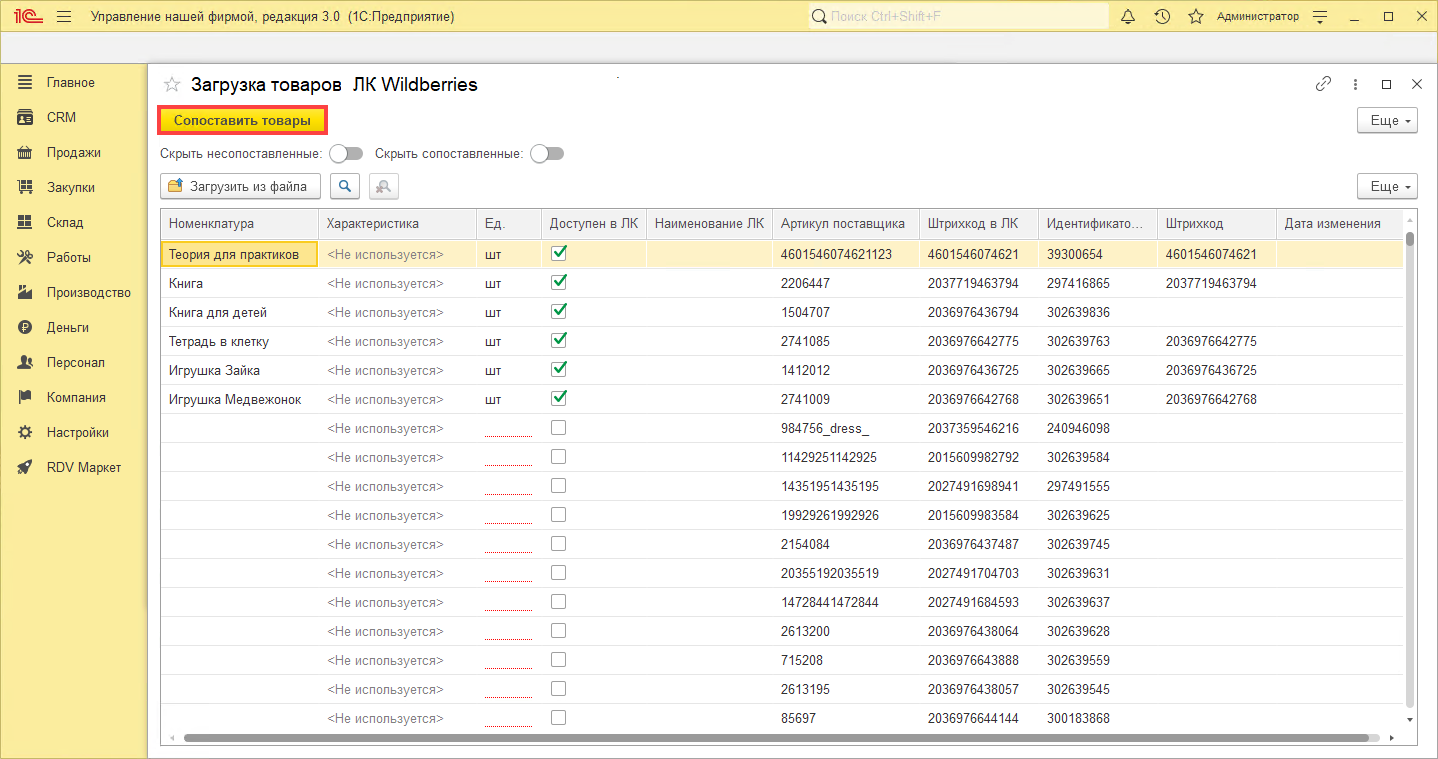Open the RDV Маркет section
The height and width of the screenshot is (759, 1438).
click(x=84, y=467)
